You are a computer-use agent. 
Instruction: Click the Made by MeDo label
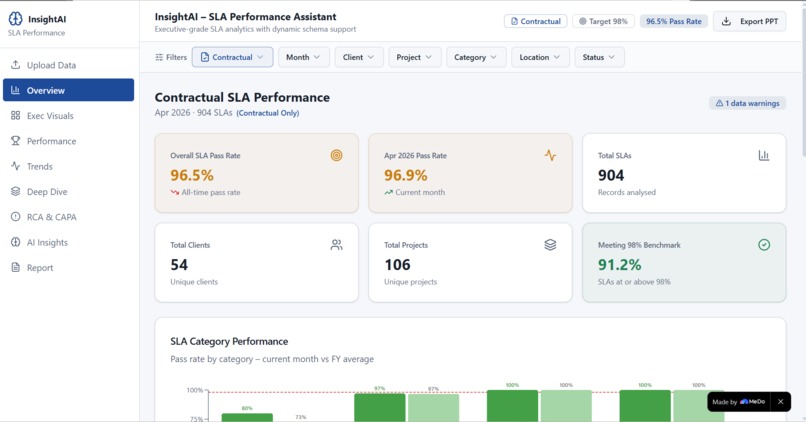[739, 401]
